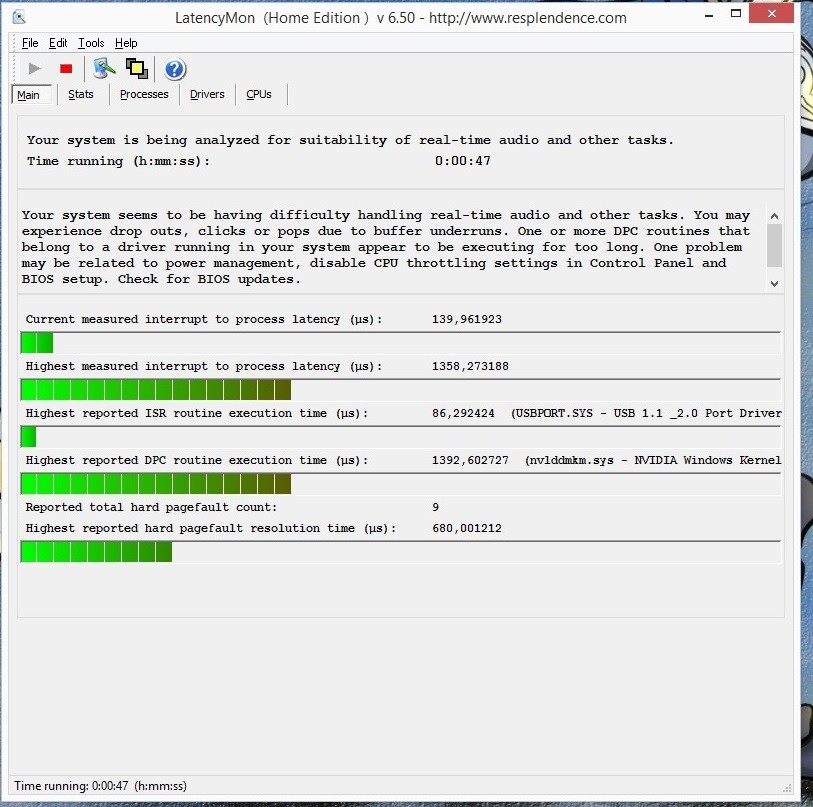Viewport: 813px width, 807px height.
Task: Click the hard pagefault resolution time bar
Action: [x=400, y=552]
